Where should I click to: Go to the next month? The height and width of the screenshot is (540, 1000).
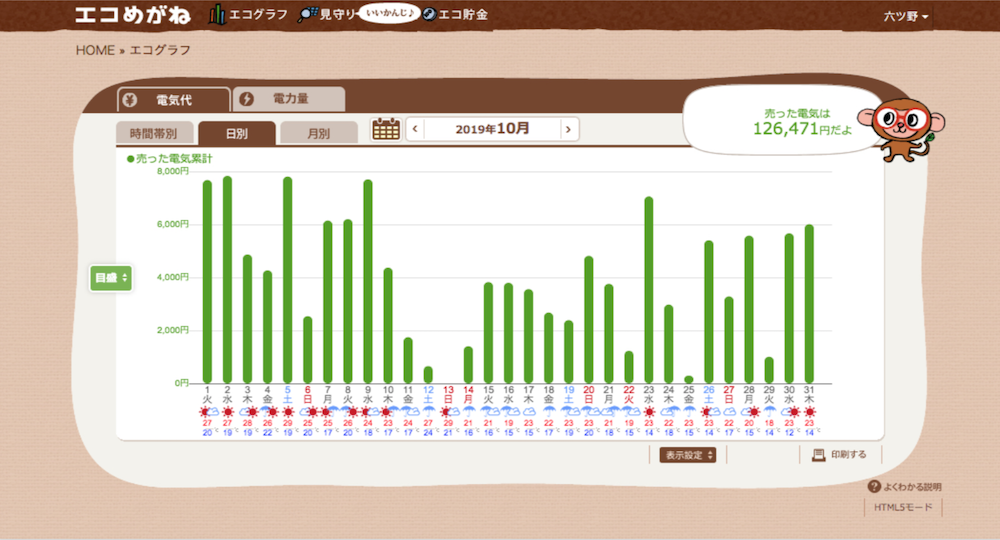[x=568, y=129]
